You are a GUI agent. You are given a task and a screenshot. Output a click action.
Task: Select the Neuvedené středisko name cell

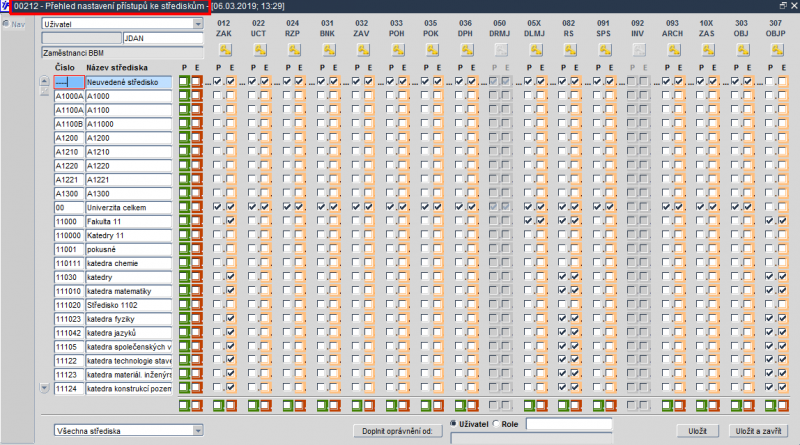[x=129, y=82]
